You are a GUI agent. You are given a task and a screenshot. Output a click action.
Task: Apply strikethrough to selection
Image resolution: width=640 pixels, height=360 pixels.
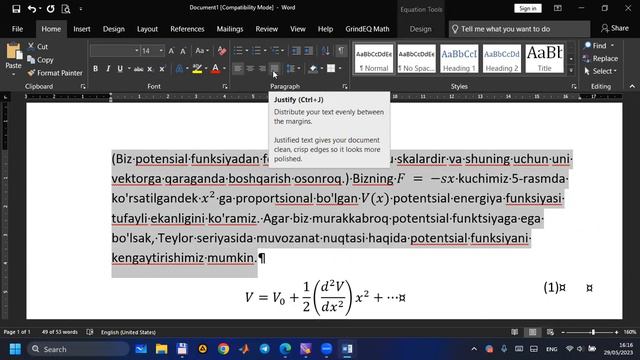138,69
